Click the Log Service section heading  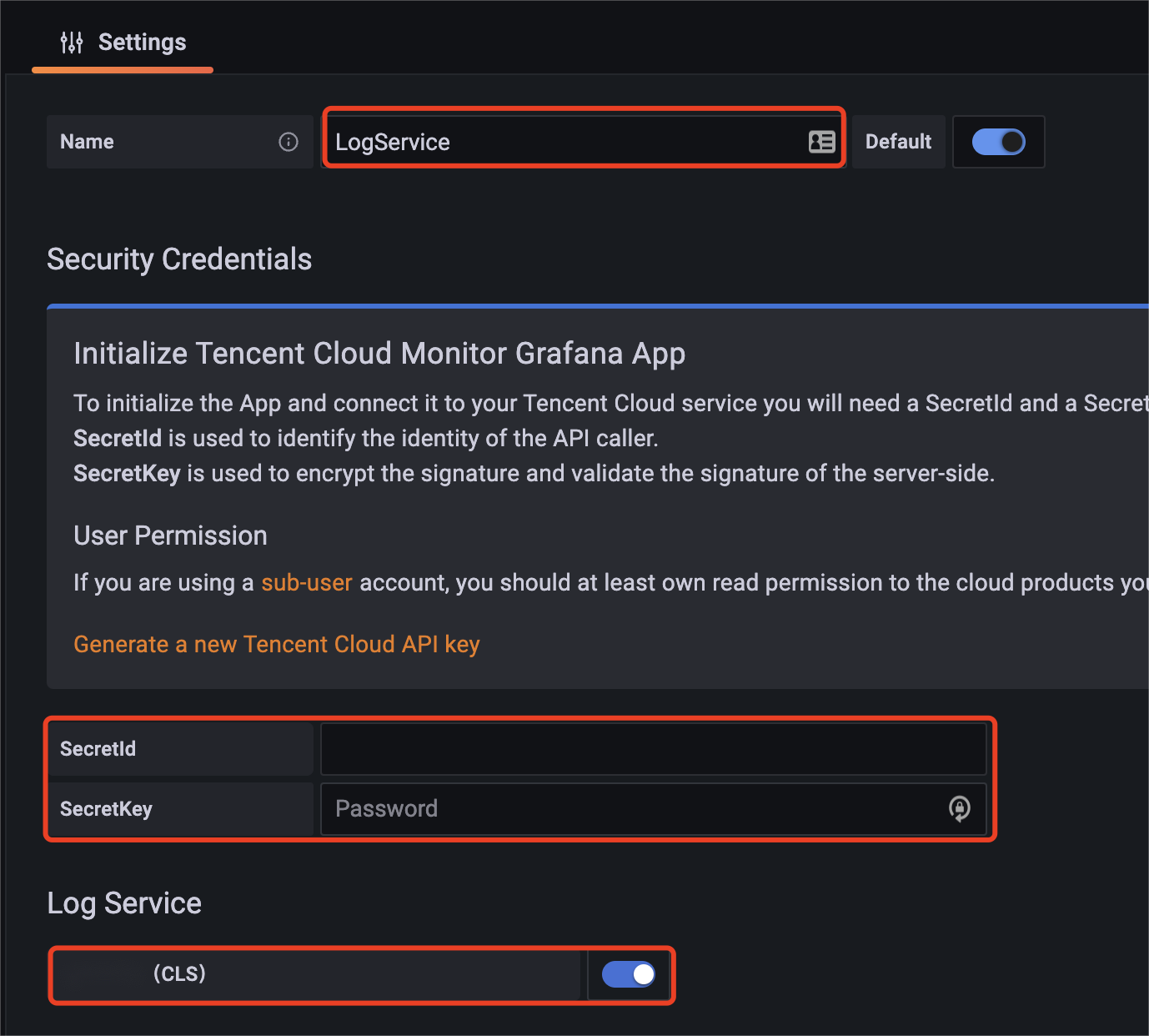(x=124, y=903)
